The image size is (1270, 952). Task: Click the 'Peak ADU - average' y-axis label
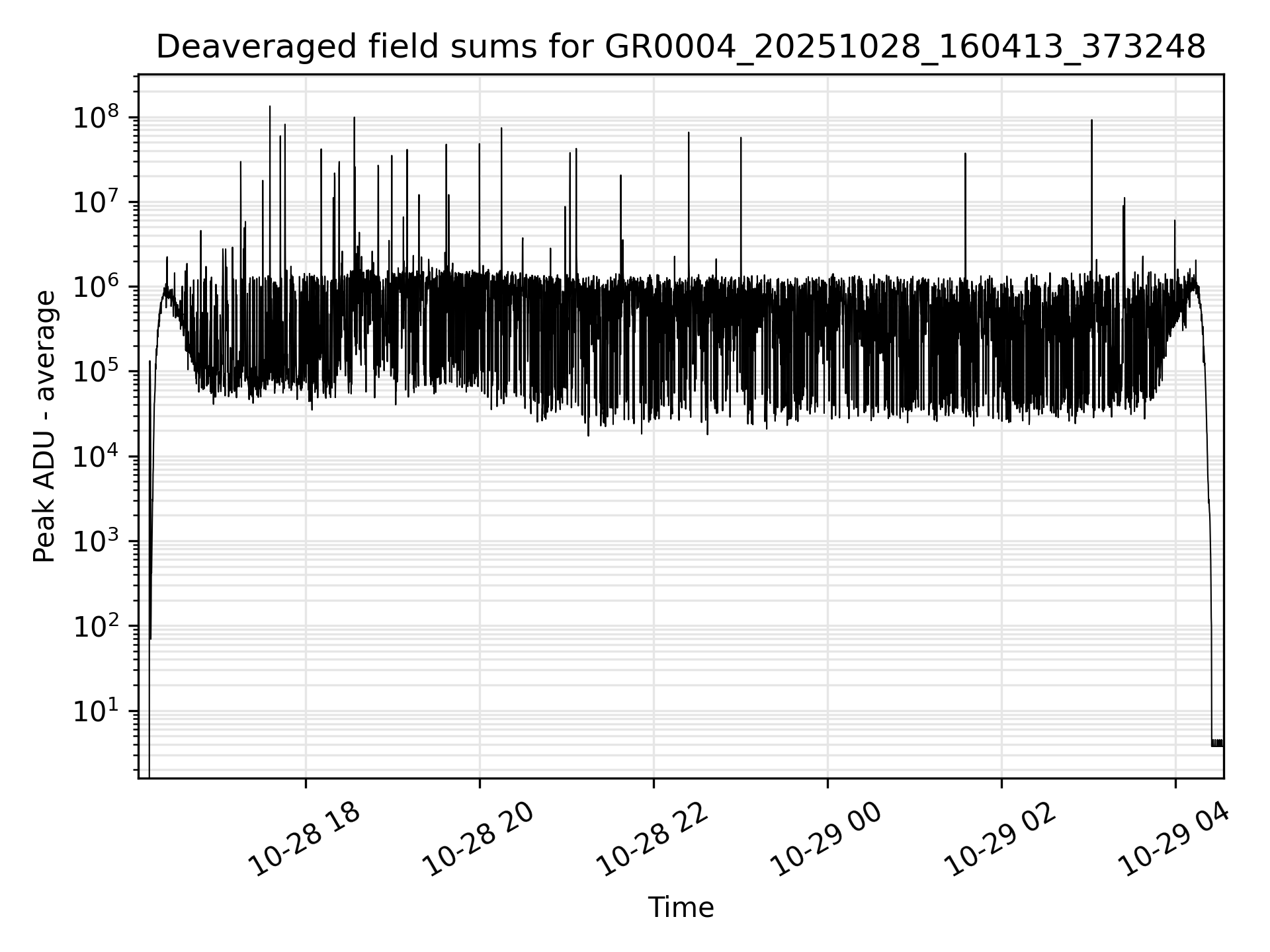(x=44, y=426)
